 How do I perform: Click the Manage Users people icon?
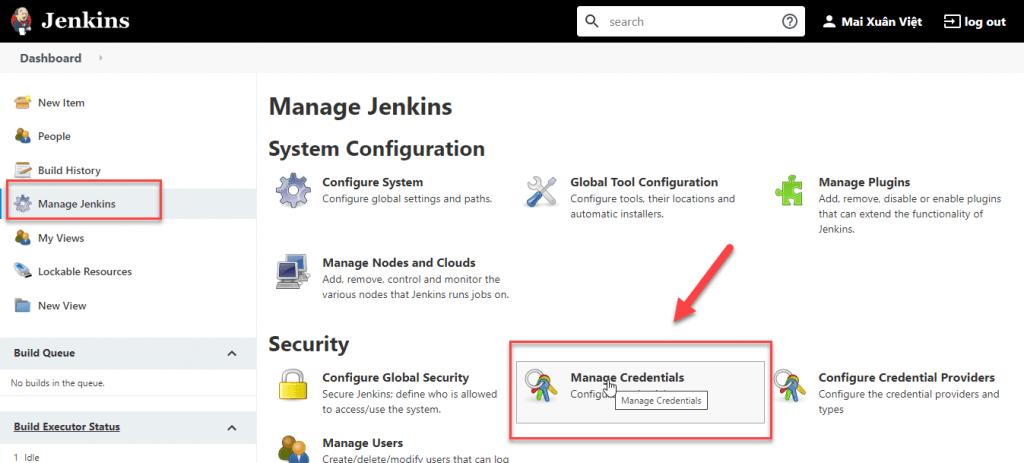click(293, 449)
